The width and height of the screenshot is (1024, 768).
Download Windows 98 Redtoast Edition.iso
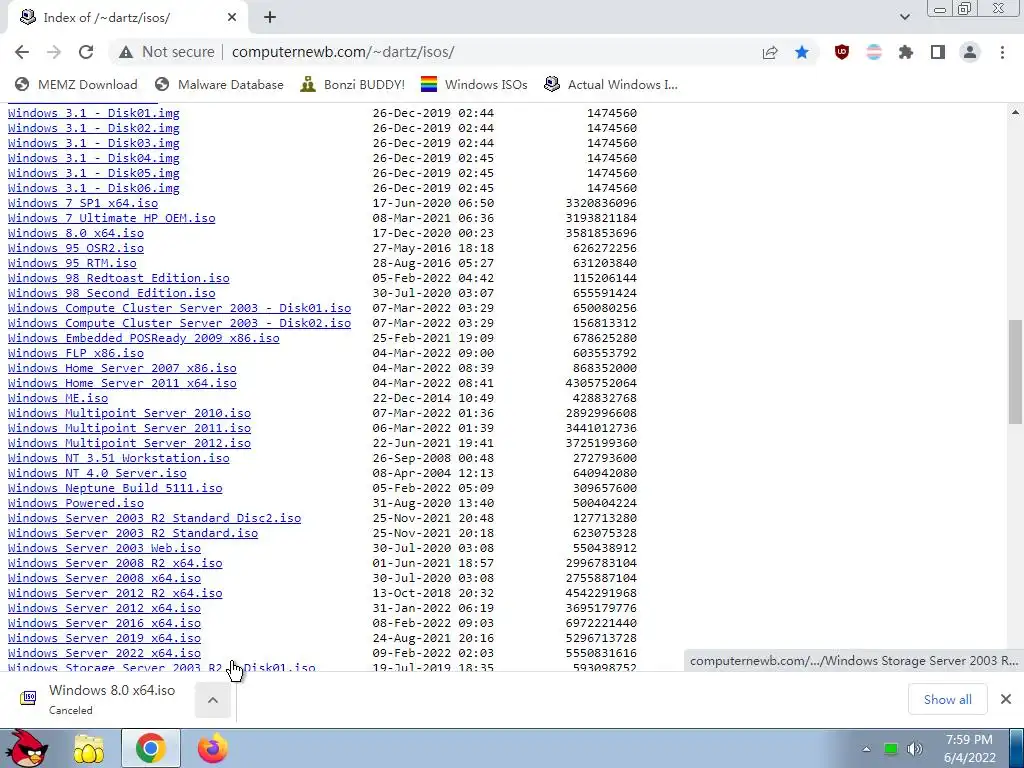coord(119,278)
